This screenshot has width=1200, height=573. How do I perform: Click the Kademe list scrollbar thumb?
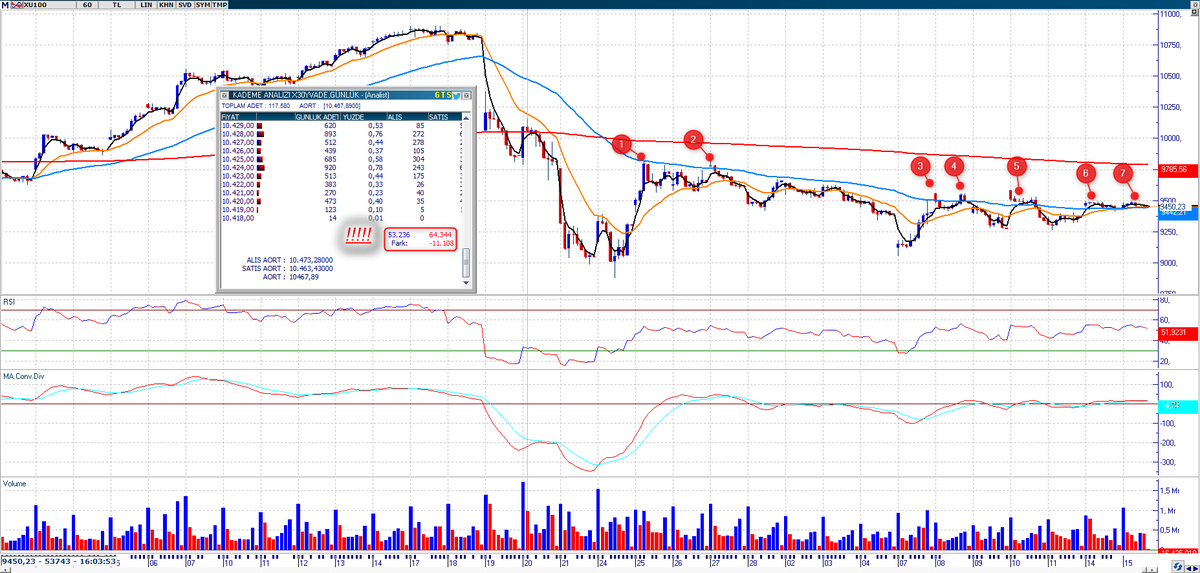coord(466,263)
